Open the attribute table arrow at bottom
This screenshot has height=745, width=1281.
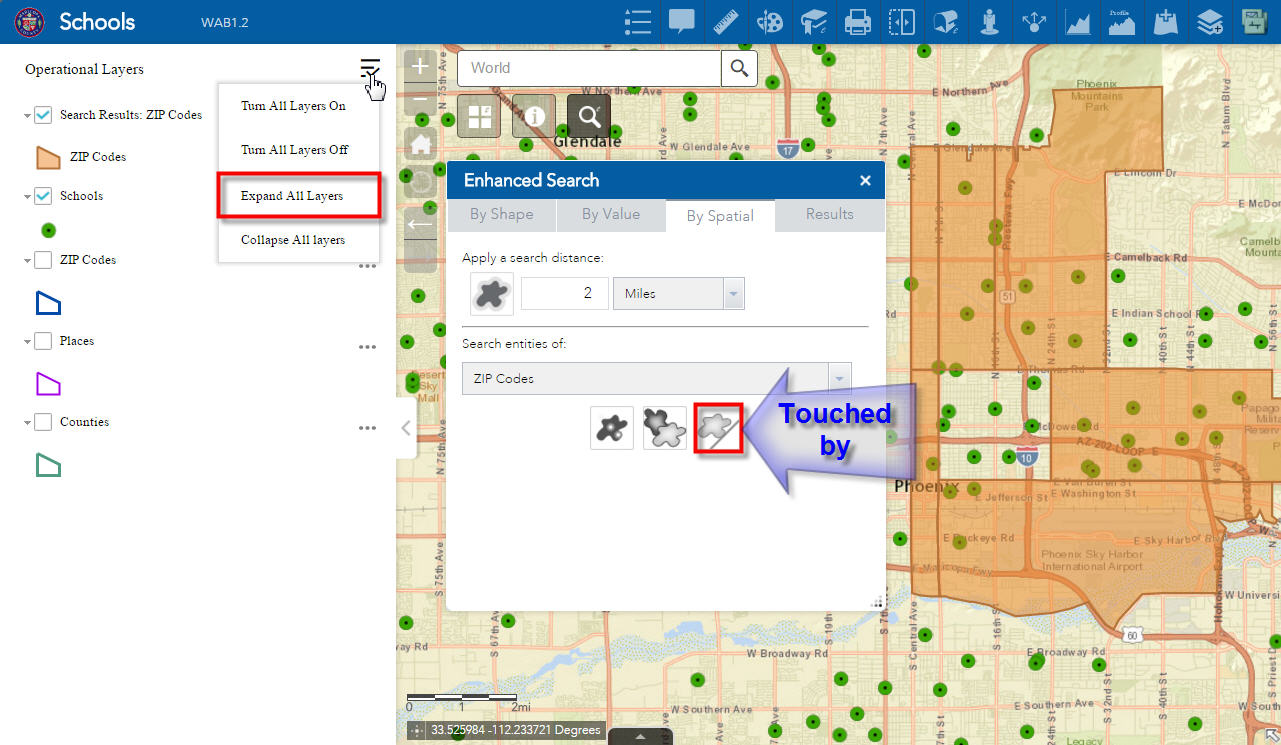(x=640, y=737)
